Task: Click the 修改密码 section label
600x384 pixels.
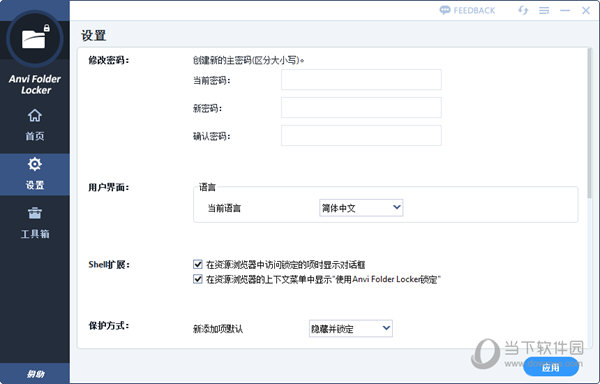Action: 109,60
